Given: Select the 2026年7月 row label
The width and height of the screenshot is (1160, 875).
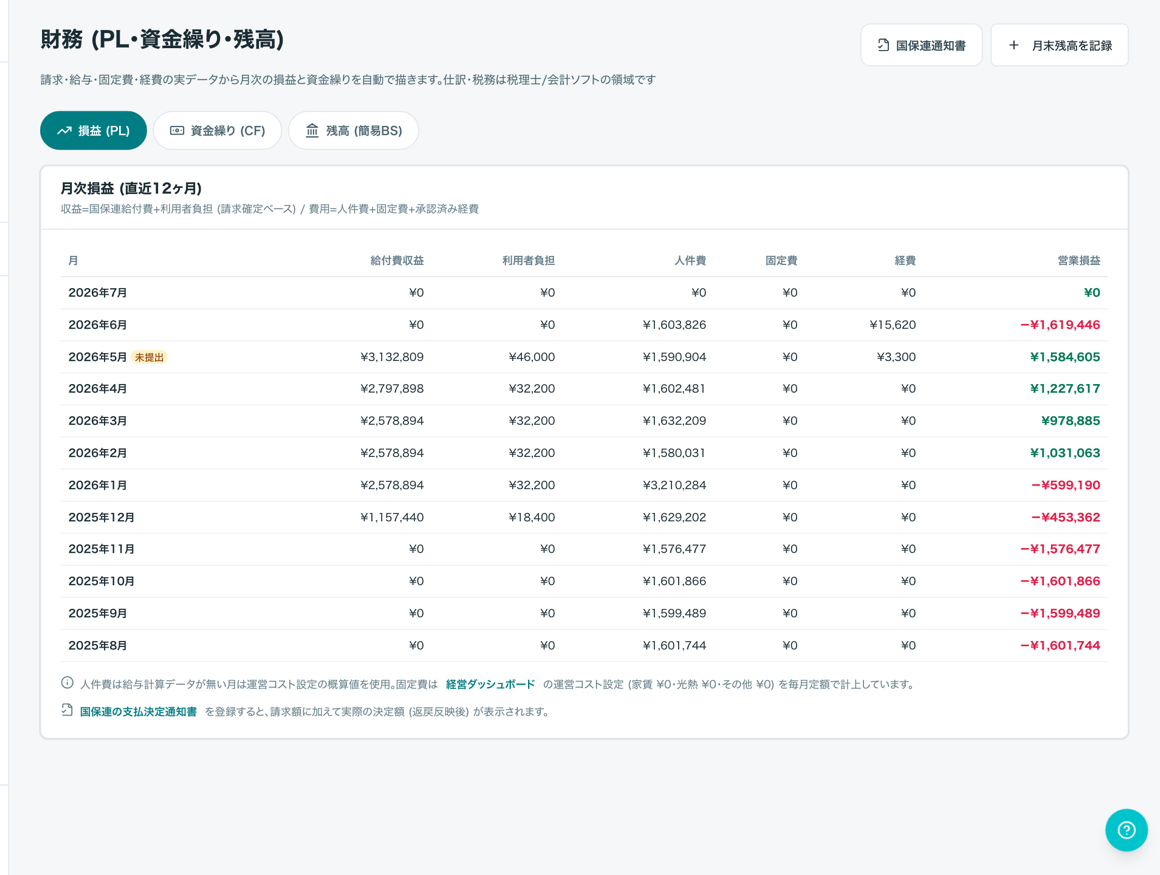Looking at the screenshot, I should pos(98,293).
